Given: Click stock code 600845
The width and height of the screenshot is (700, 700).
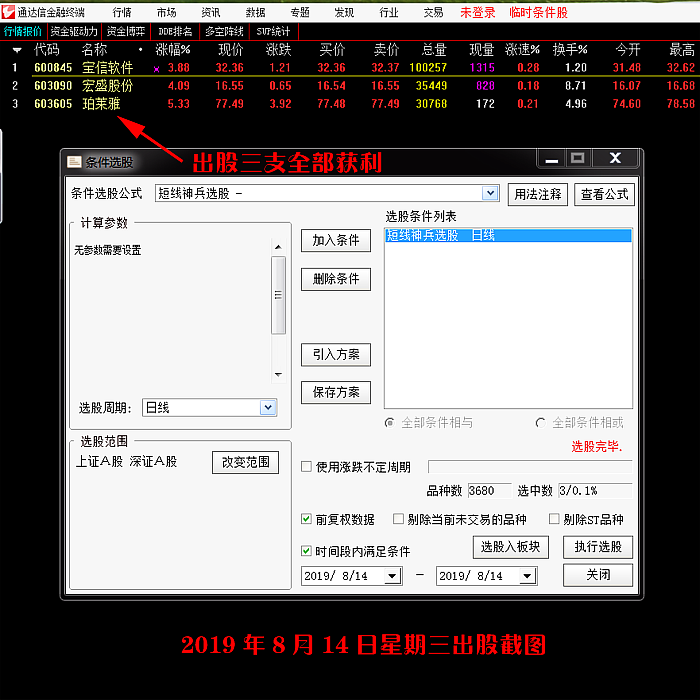Looking at the screenshot, I should click(x=53, y=68).
